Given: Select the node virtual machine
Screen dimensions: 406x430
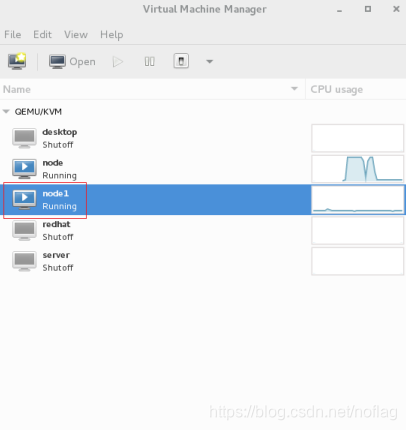Looking at the screenshot, I should 203,169.
